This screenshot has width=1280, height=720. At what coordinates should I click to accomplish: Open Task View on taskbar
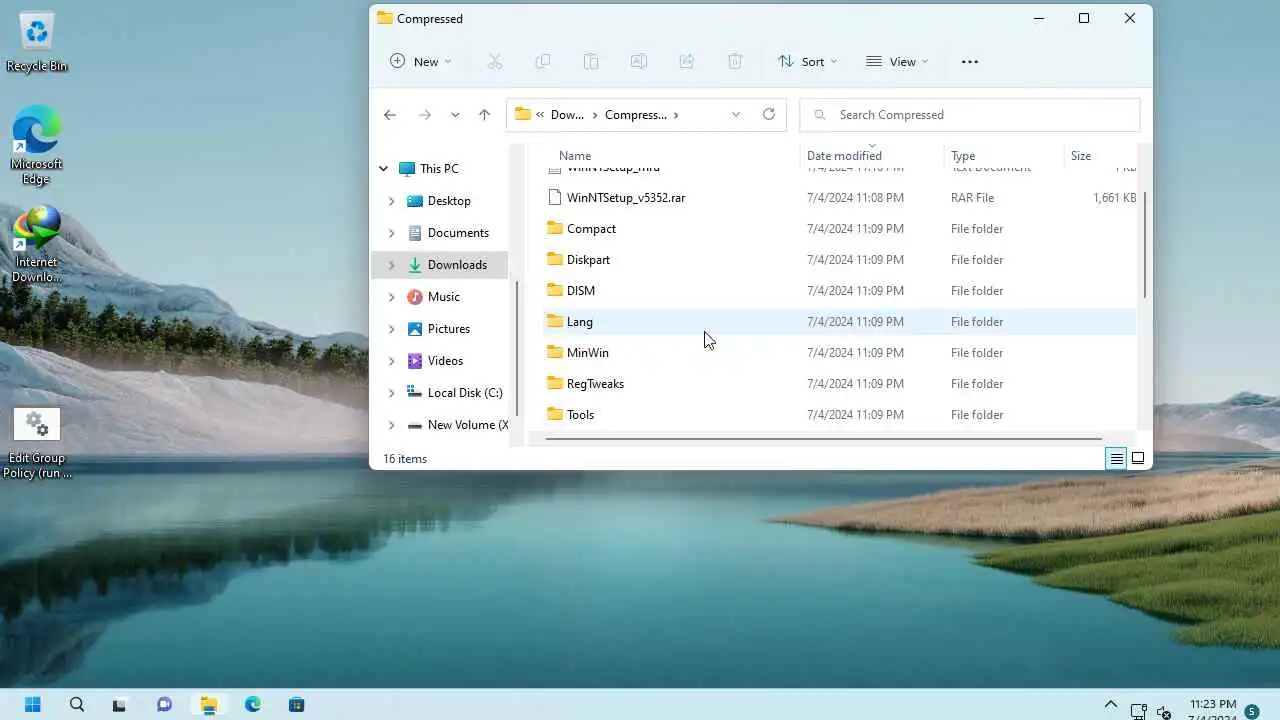[120, 704]
